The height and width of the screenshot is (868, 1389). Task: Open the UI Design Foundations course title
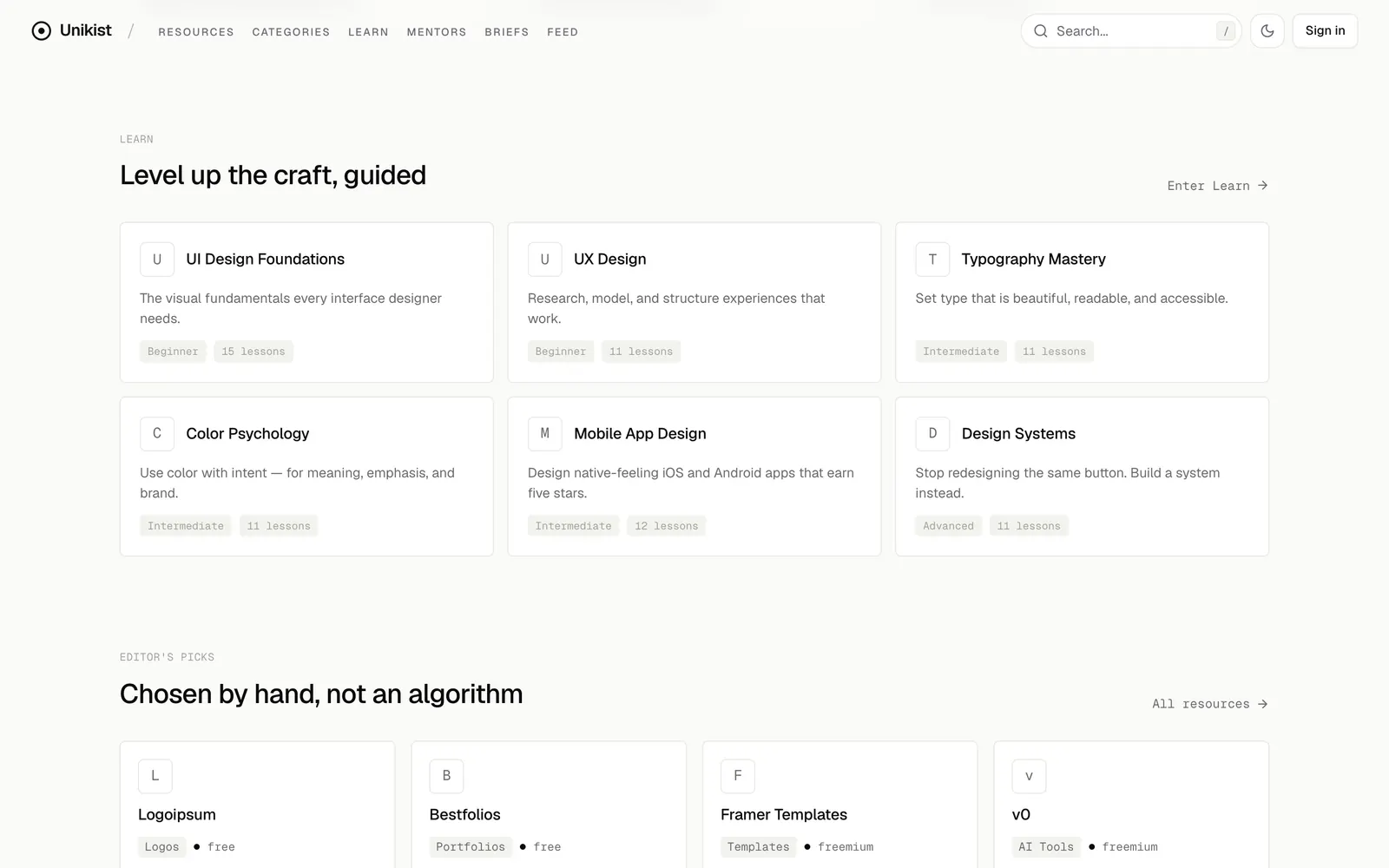[x=265, y=260]
